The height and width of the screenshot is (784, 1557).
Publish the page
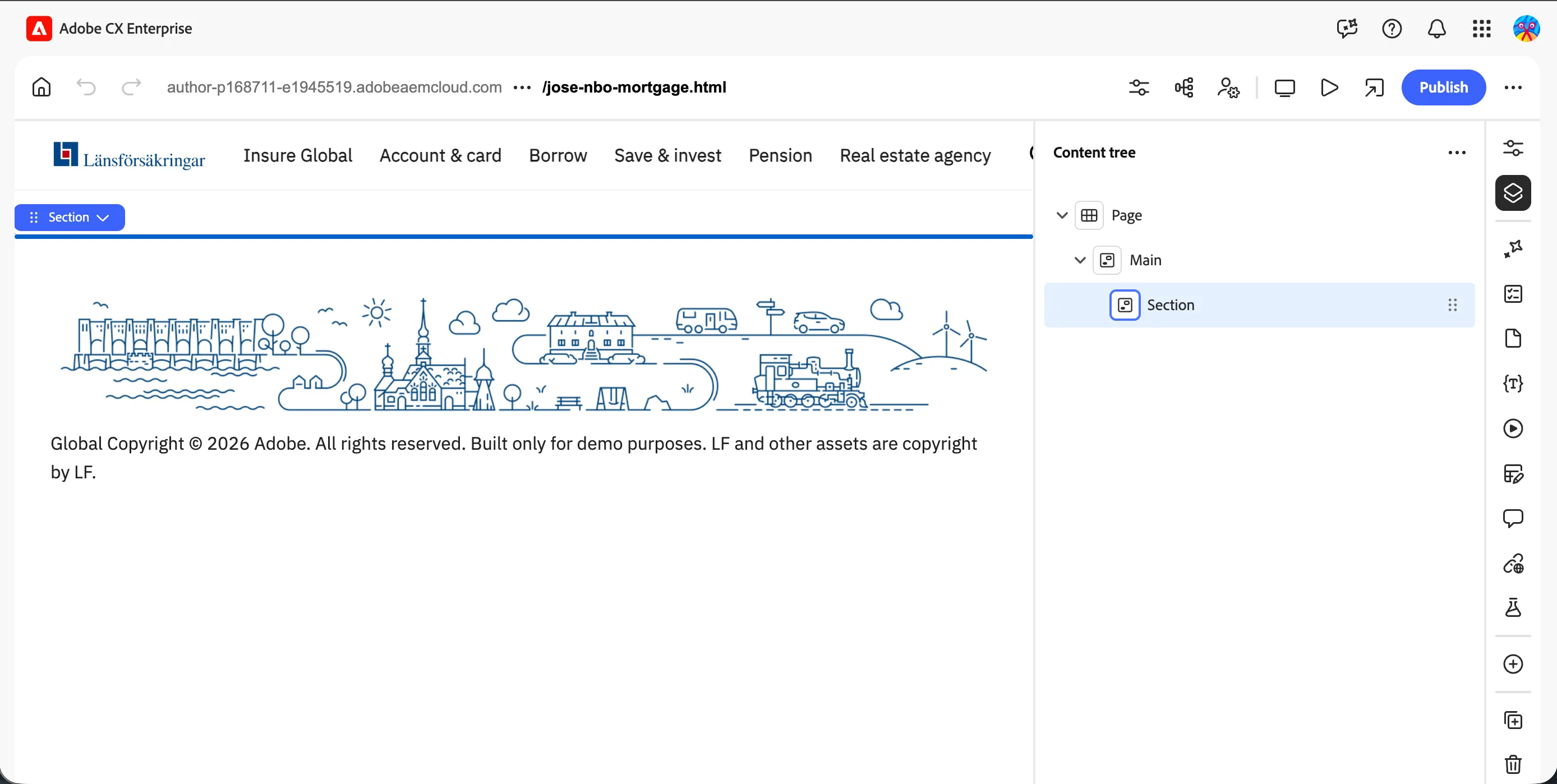1443,87
